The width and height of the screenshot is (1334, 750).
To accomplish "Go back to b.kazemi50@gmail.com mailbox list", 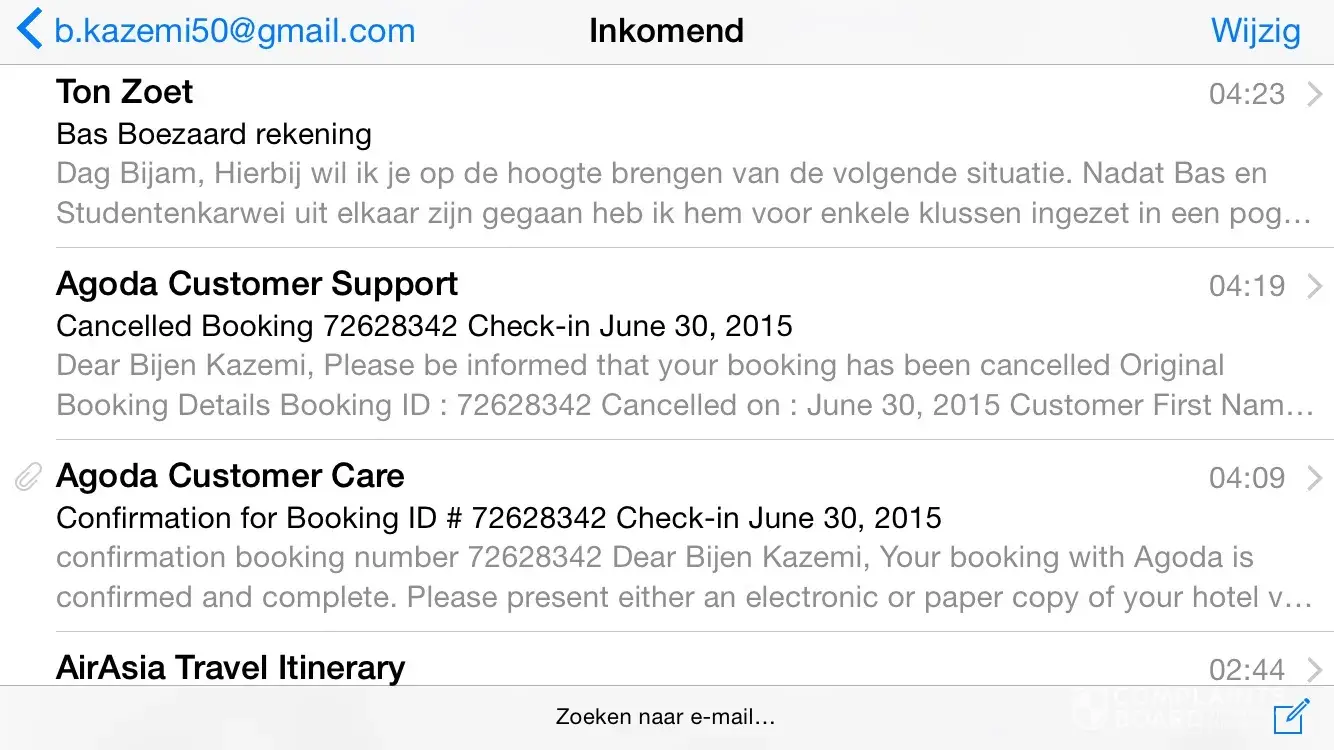I will tap(234, 31).
